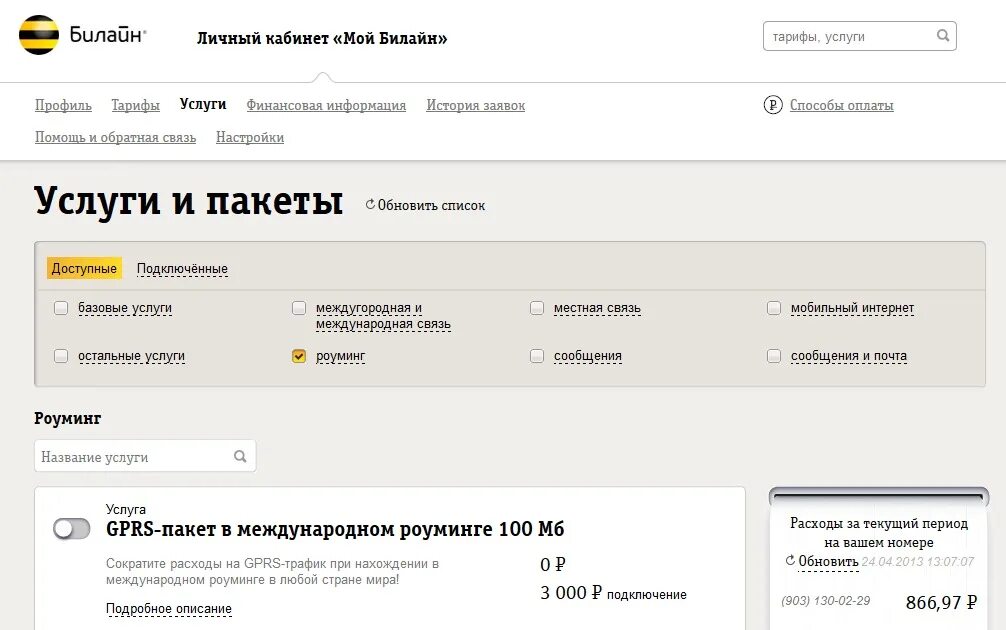
Task: Click the Услуги и пакеты page heading
Action: pyautogui.click(x=189, y=201)
